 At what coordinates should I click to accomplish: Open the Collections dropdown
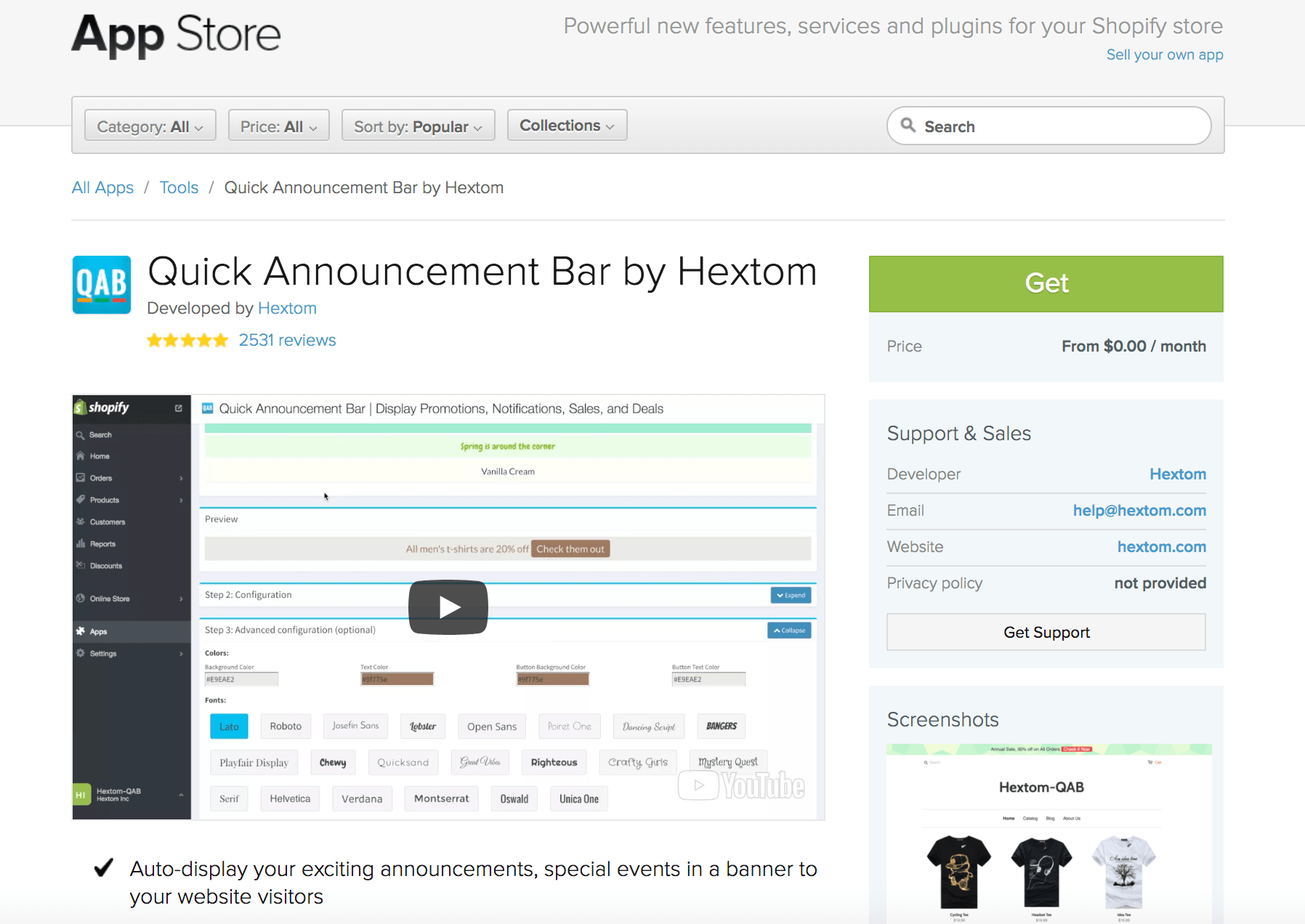567,126
